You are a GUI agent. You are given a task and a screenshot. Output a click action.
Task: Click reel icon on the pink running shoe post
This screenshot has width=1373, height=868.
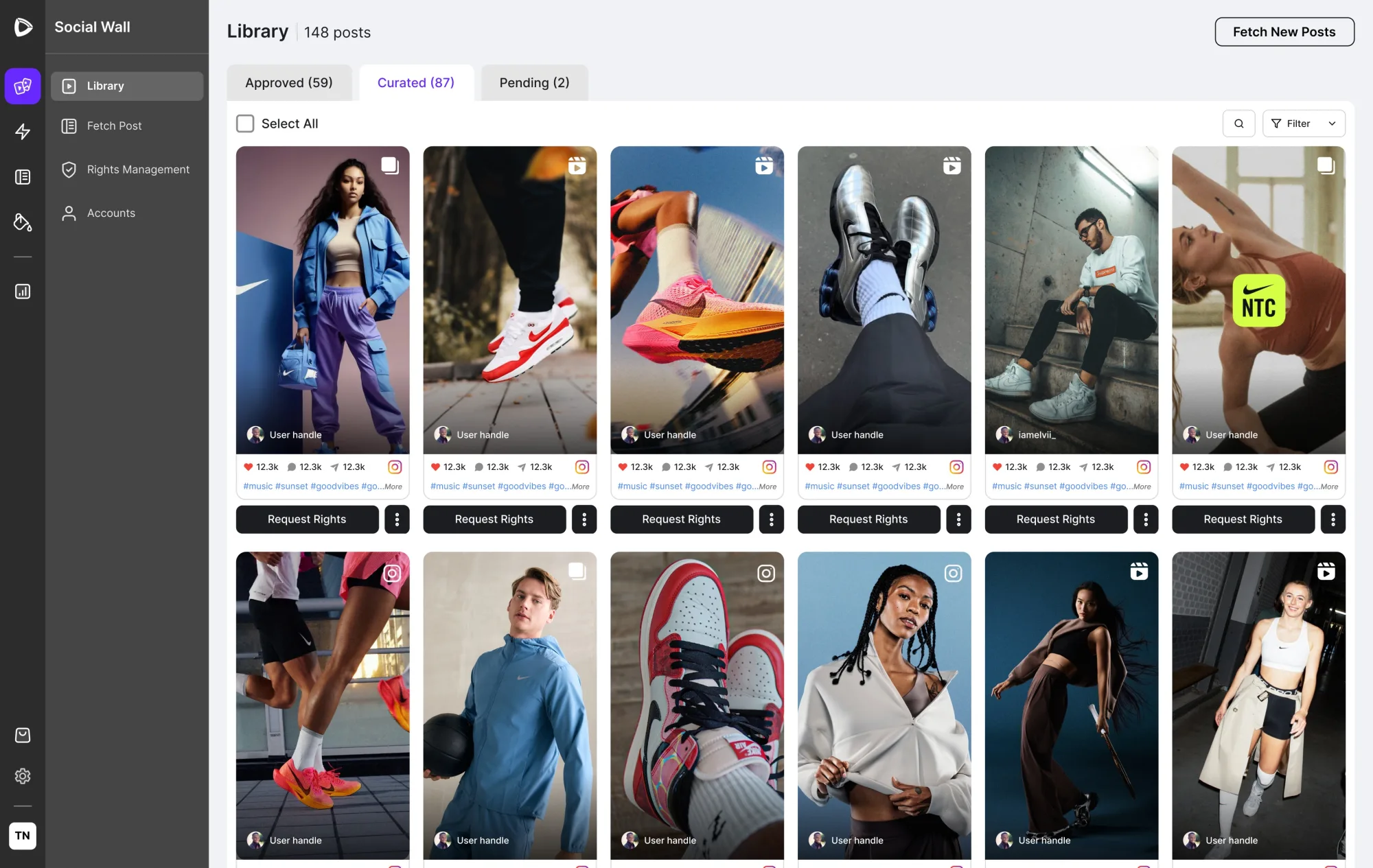[x=764, y=165]
